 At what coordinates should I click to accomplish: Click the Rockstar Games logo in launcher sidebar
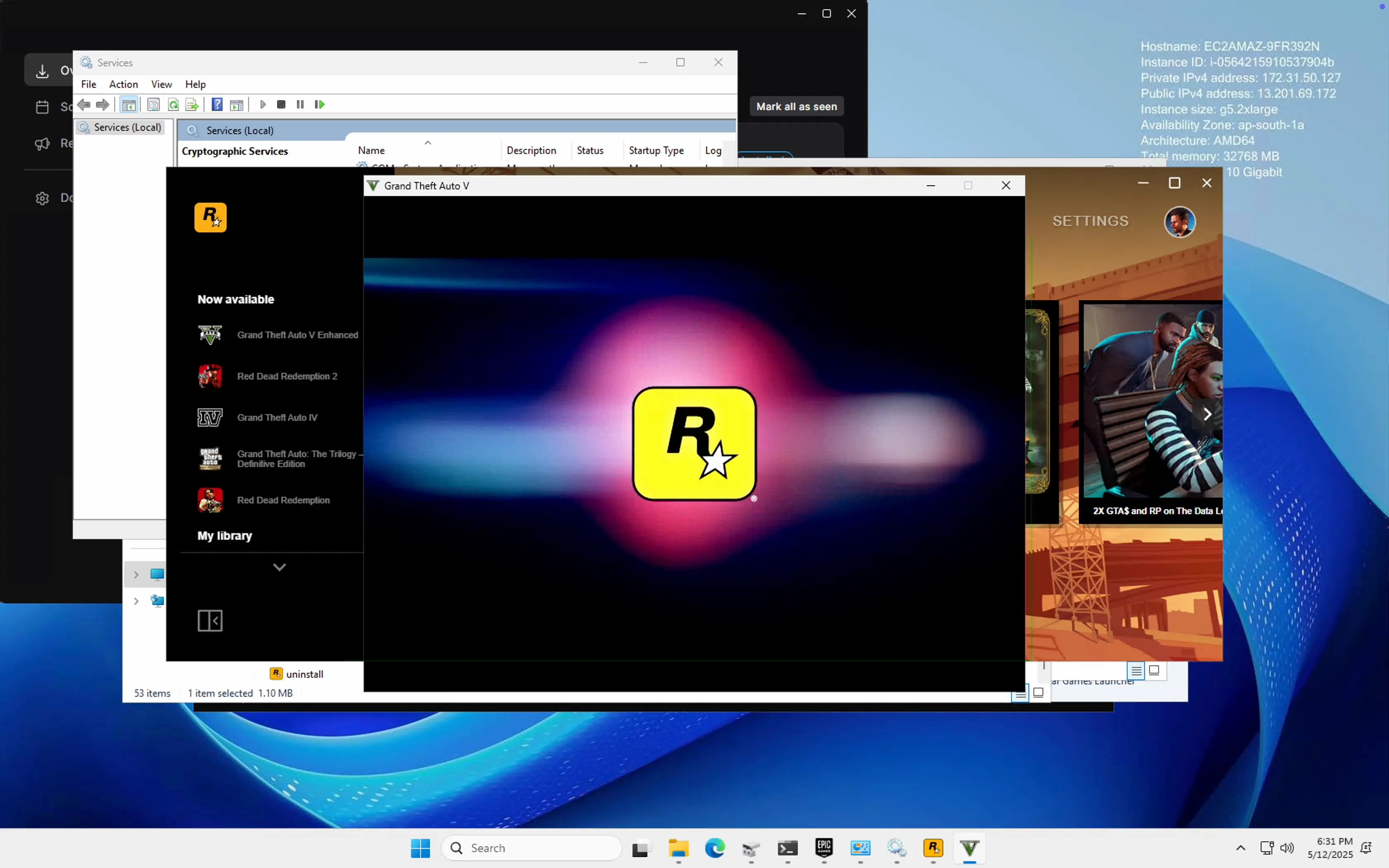tap(210, 217)
